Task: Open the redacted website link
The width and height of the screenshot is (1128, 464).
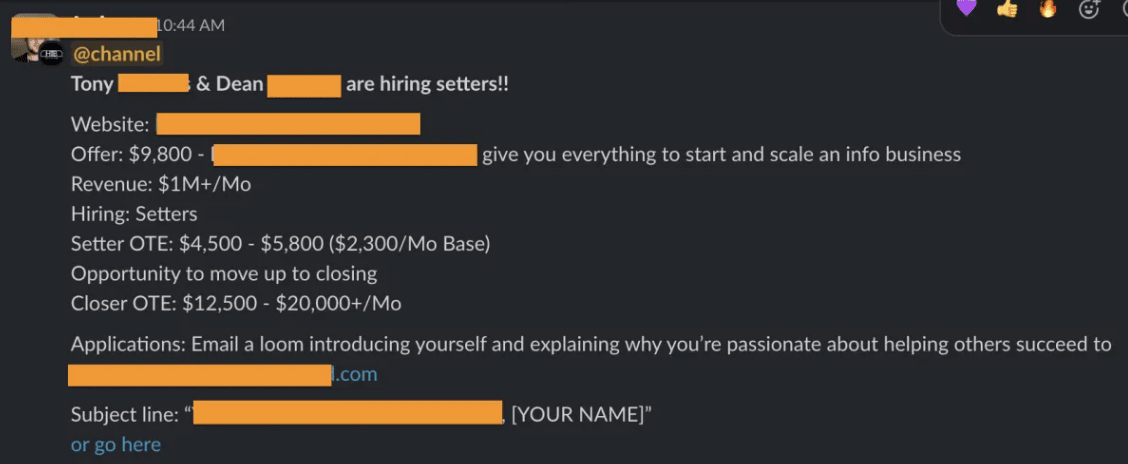Action: (288, 125)
